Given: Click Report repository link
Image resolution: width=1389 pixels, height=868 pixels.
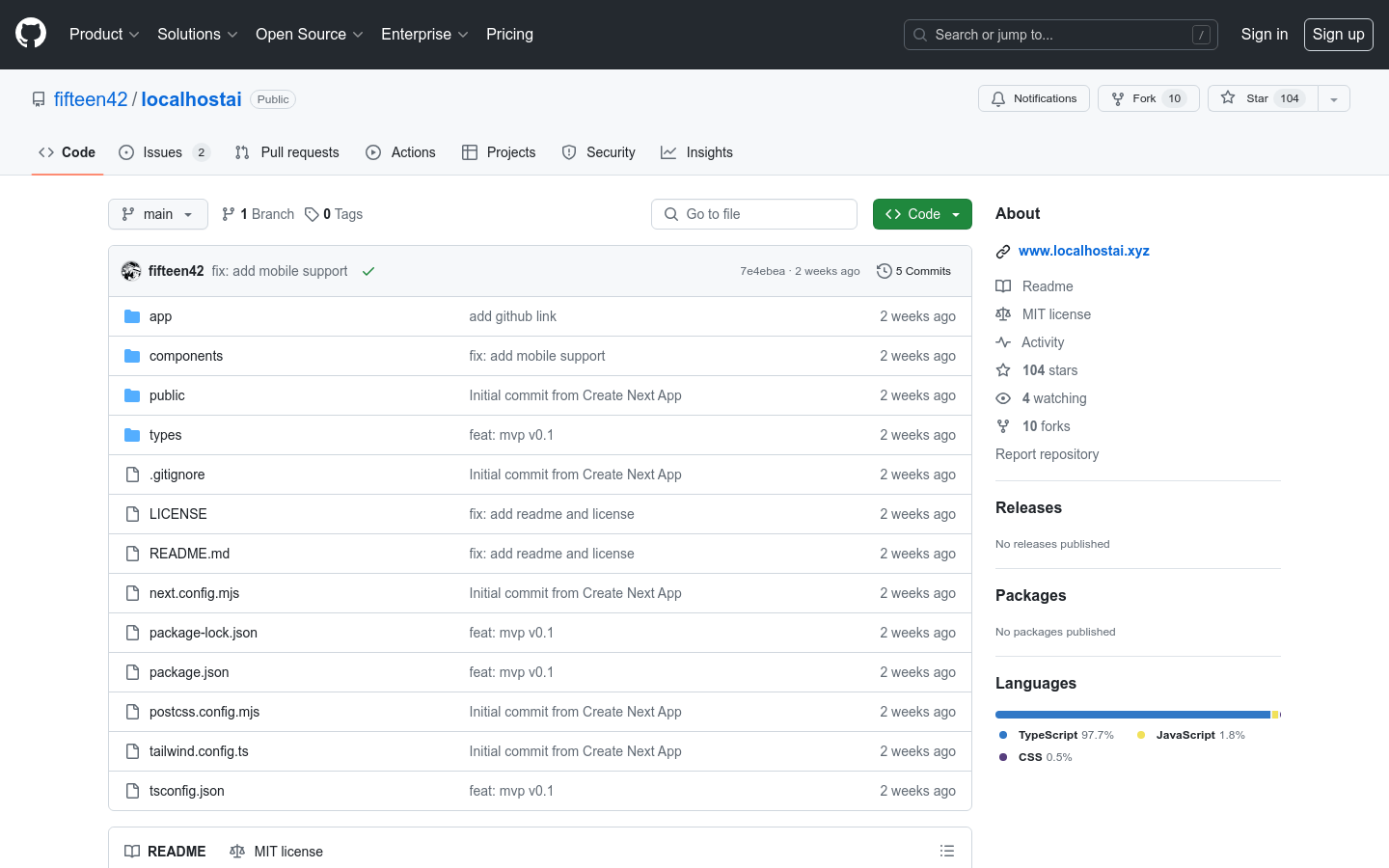Looking at the screenshot, I should pyautogui.click(x=1048, y=454).
